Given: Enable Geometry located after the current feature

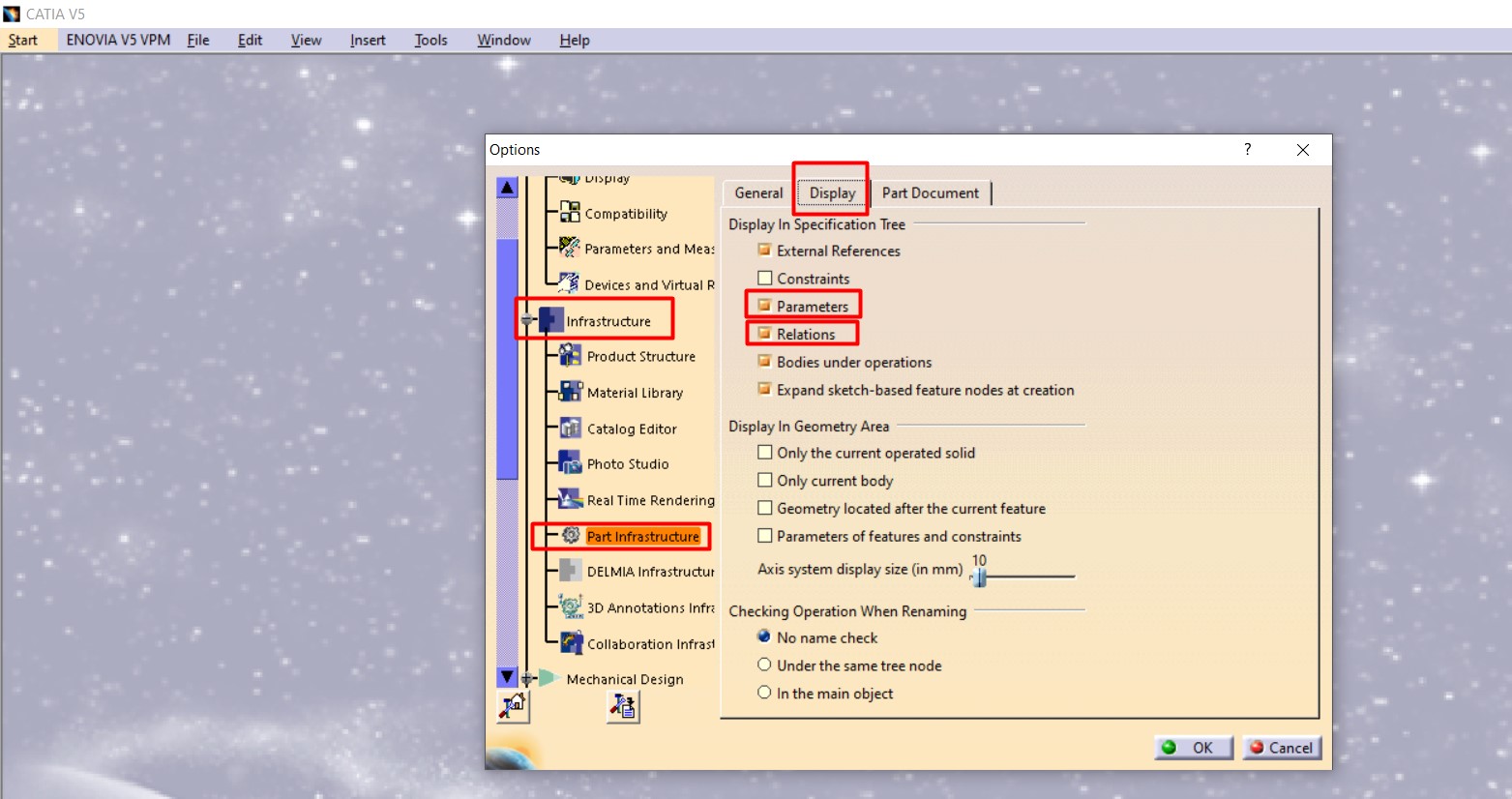Looking at the screenshot, I should tap(764, 508).
